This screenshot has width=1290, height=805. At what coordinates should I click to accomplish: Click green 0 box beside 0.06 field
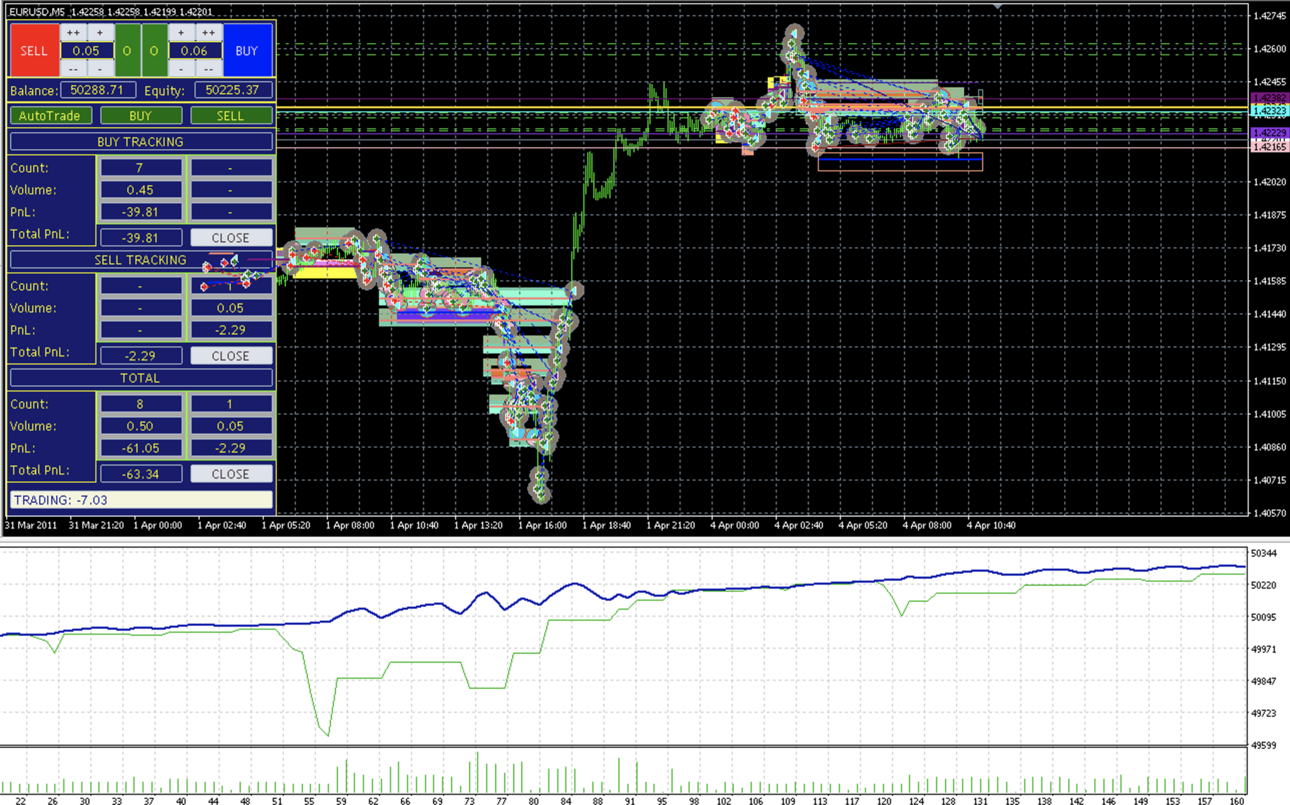(x=154, y=50)
